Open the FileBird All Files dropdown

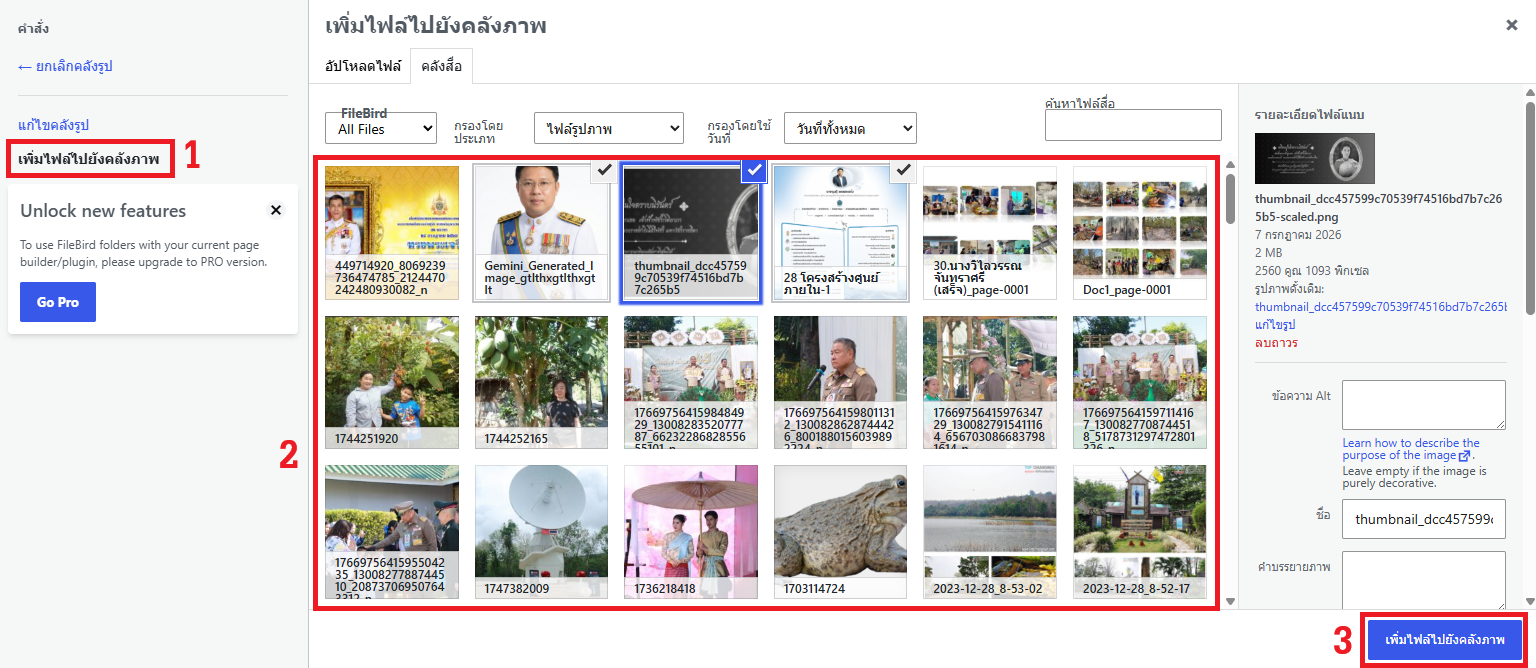tap(381, 128)
